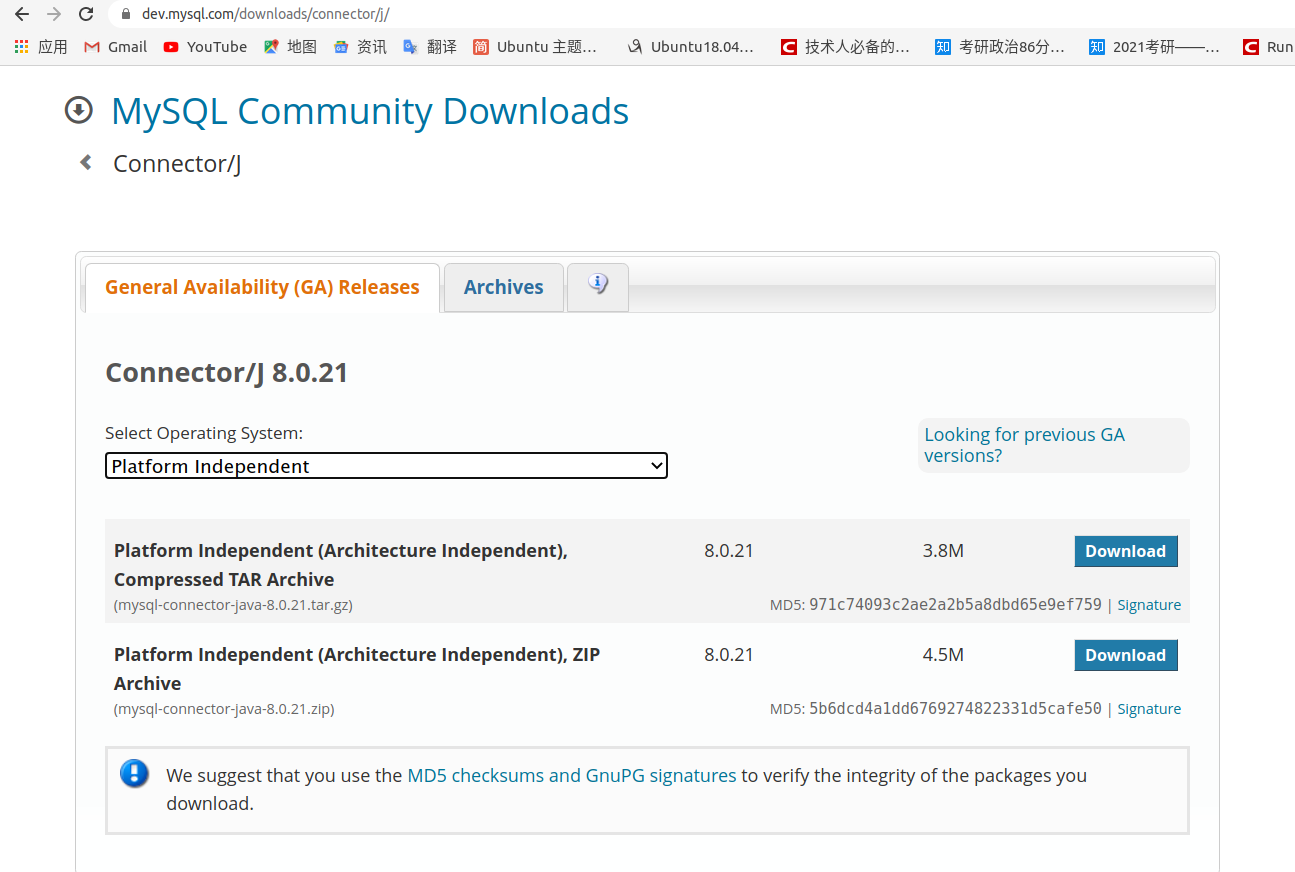Open the 资讯 news bookmark
The height and width of the screenshot is (872, 1295).
[x=360, y=47]
